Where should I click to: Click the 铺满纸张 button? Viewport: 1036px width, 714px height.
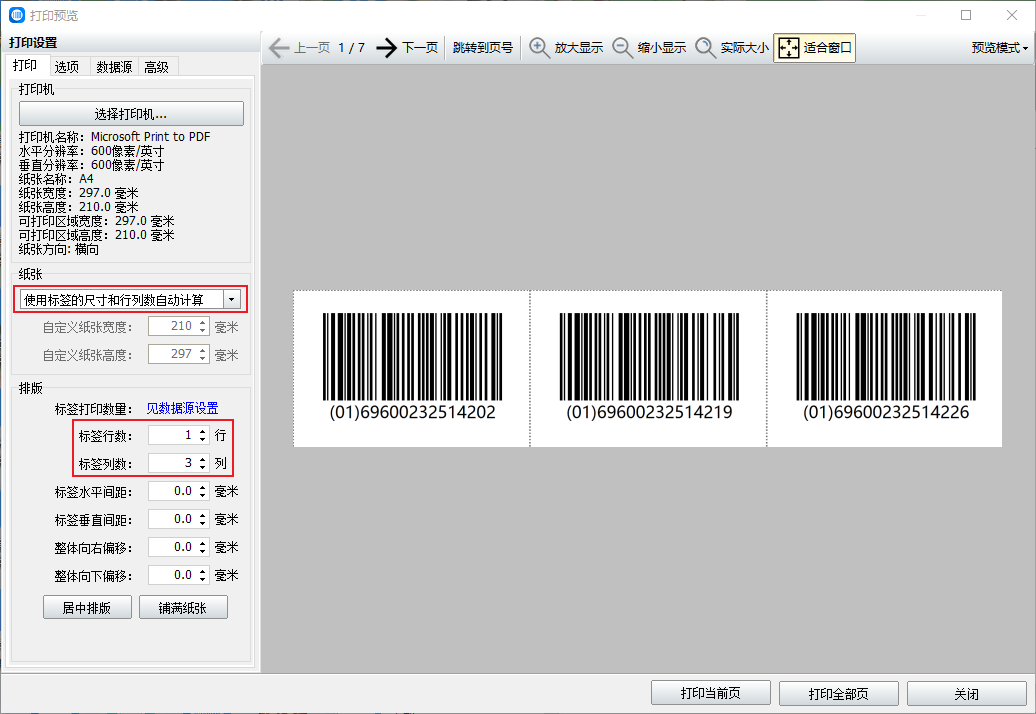183,607
